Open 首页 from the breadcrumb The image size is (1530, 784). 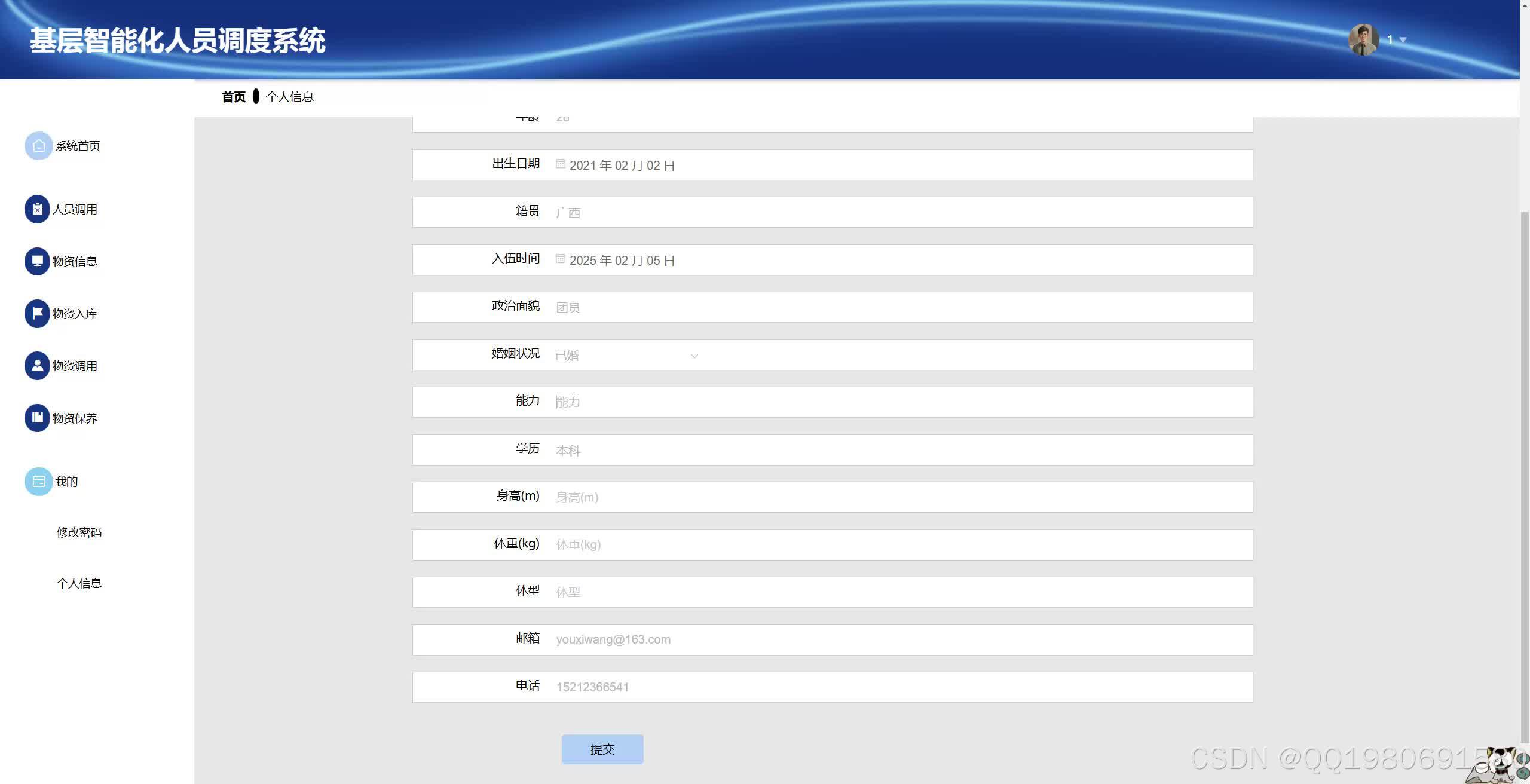234,96
